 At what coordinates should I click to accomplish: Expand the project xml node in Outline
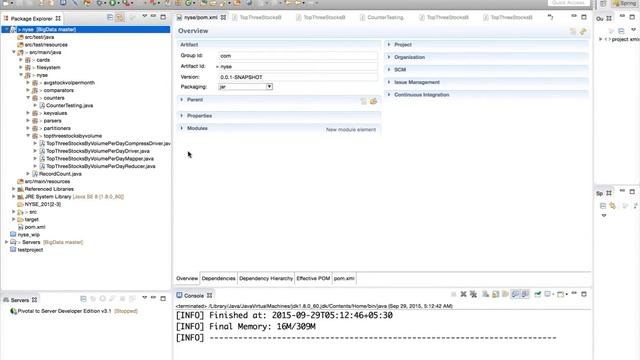[x=600, y=39]
